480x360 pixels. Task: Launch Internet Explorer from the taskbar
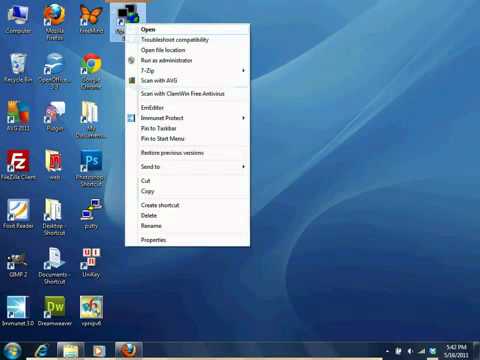pos(41,351)
